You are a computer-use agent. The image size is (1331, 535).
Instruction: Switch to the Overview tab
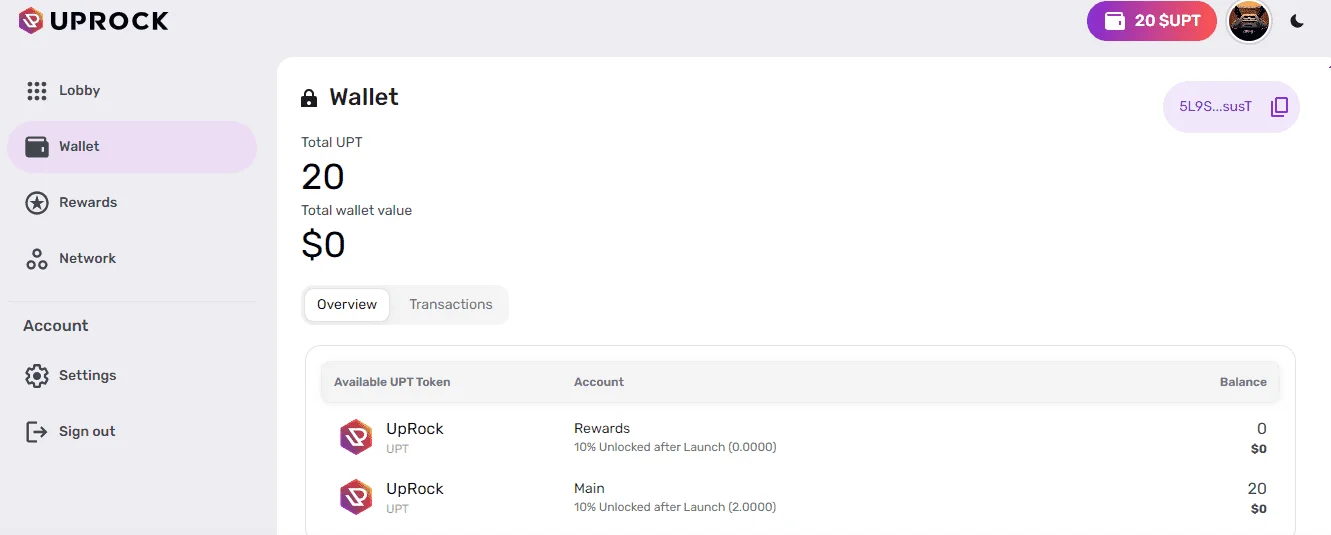tap(347, 305)
